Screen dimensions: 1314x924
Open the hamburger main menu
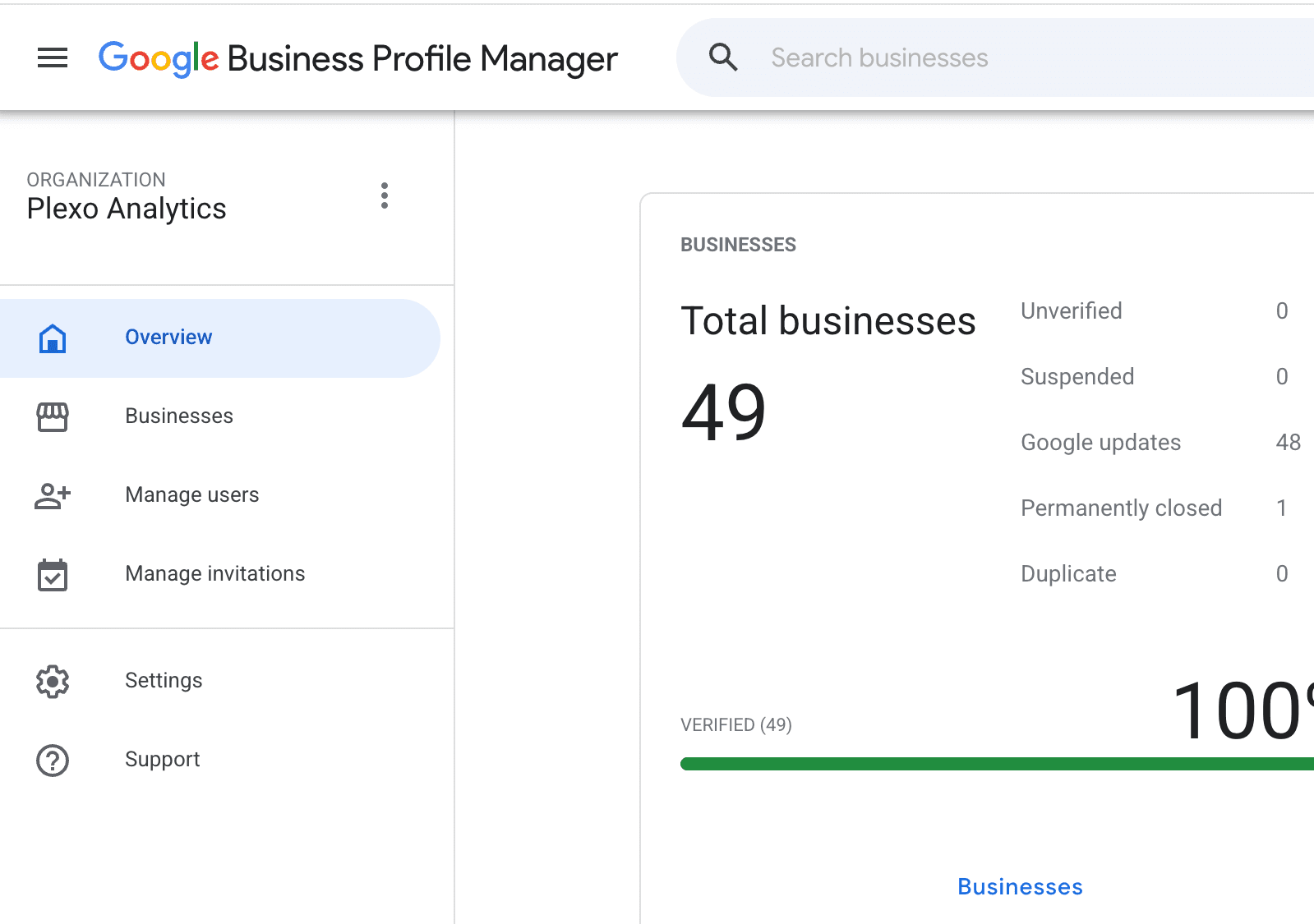(53, 58)
